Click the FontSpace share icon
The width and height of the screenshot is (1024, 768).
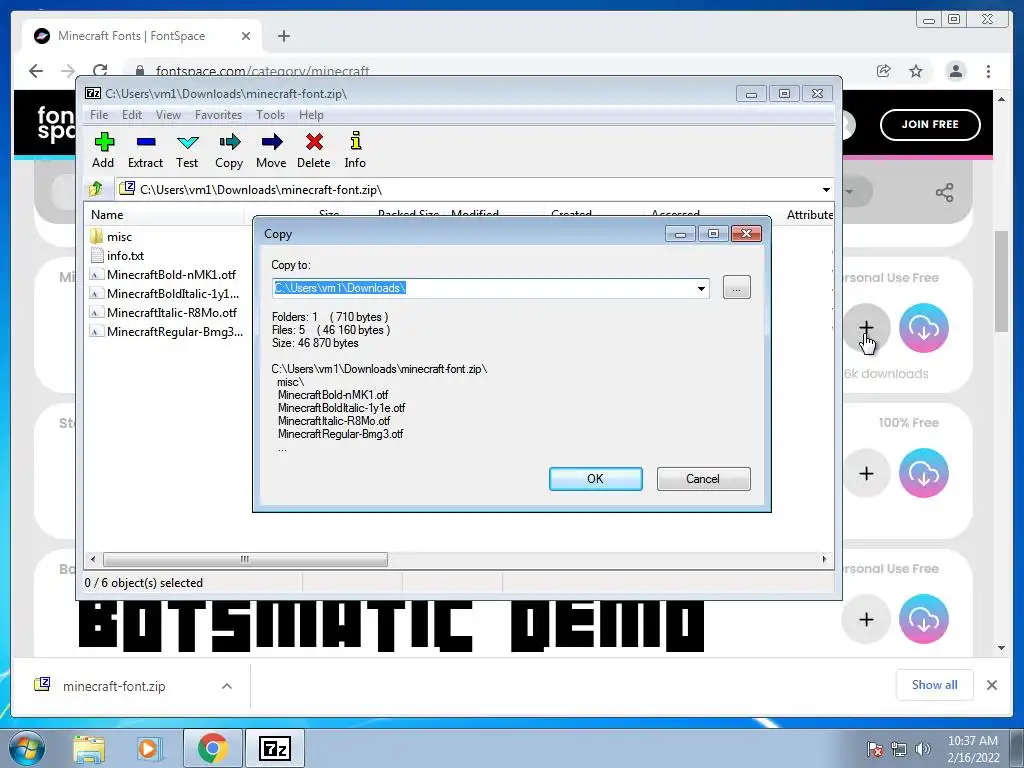pos(944,192)
